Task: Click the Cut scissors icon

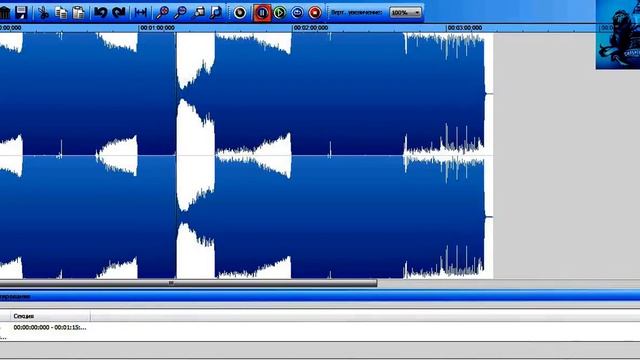Action: 43,13
